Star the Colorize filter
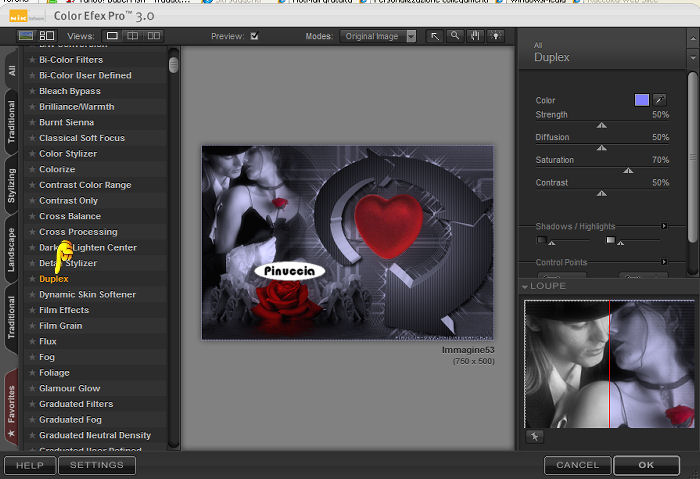Screen dimensions: 700x479 [32, 169]
